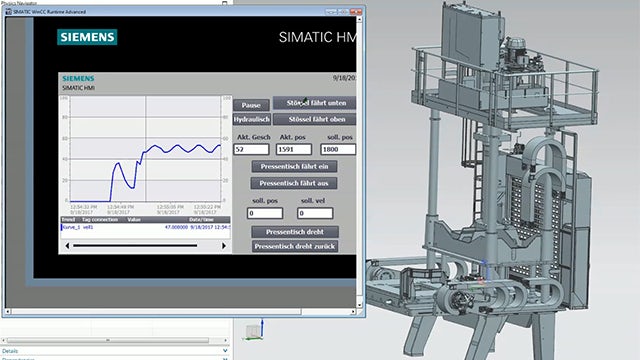Click the soll. pos field showing 1800
The width and height of the screenshot is (640, 360).
(x=338, y=149)
